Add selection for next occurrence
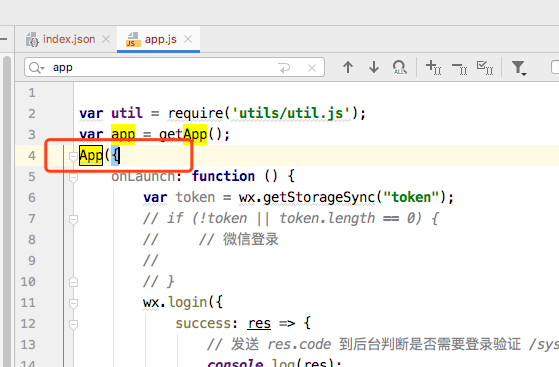559x367 pixels. tap(434, 67)
